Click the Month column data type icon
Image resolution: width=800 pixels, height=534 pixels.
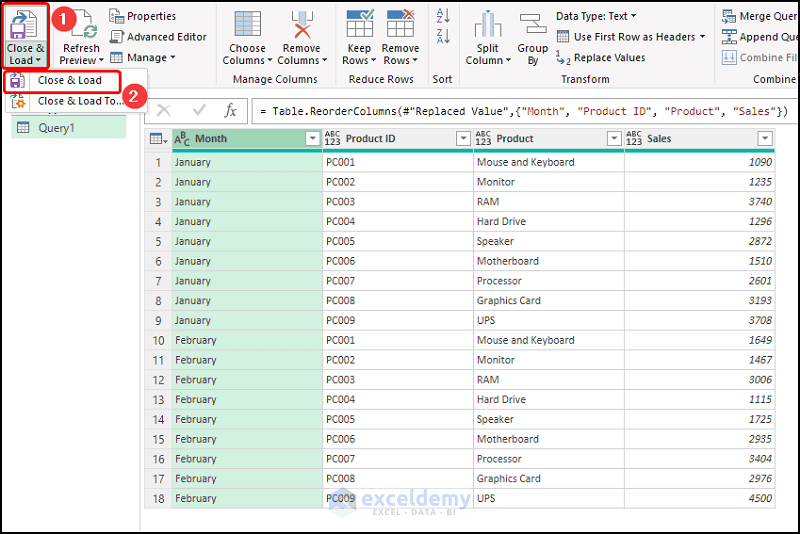tap(182, 139)
